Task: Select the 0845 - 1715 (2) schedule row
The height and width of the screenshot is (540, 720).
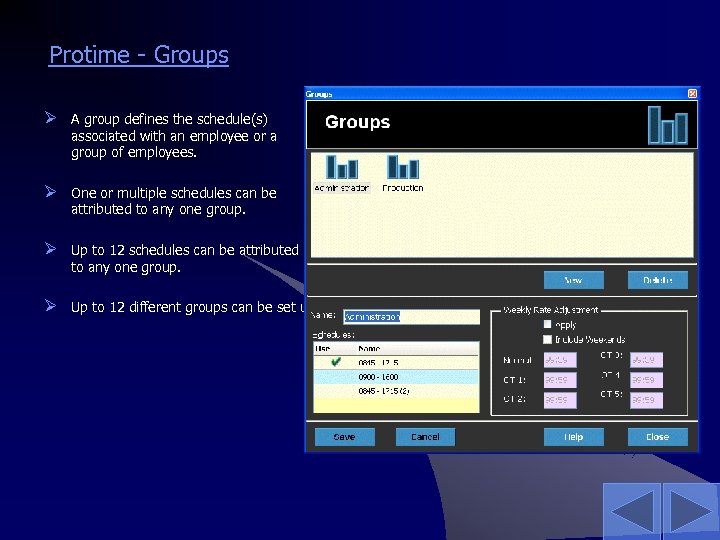Action: coord(396,391)
